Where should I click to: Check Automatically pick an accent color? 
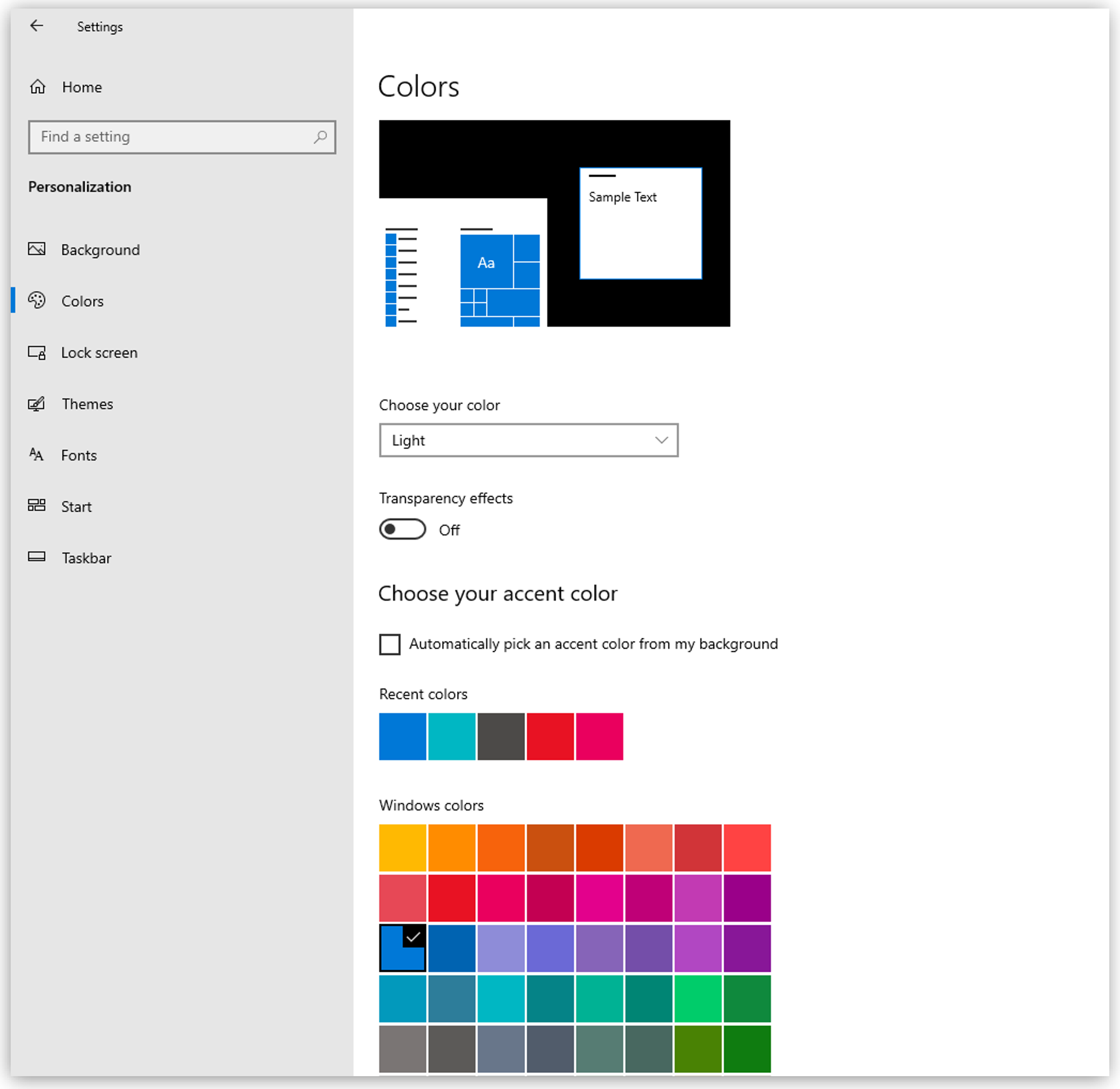click(390, 644)
